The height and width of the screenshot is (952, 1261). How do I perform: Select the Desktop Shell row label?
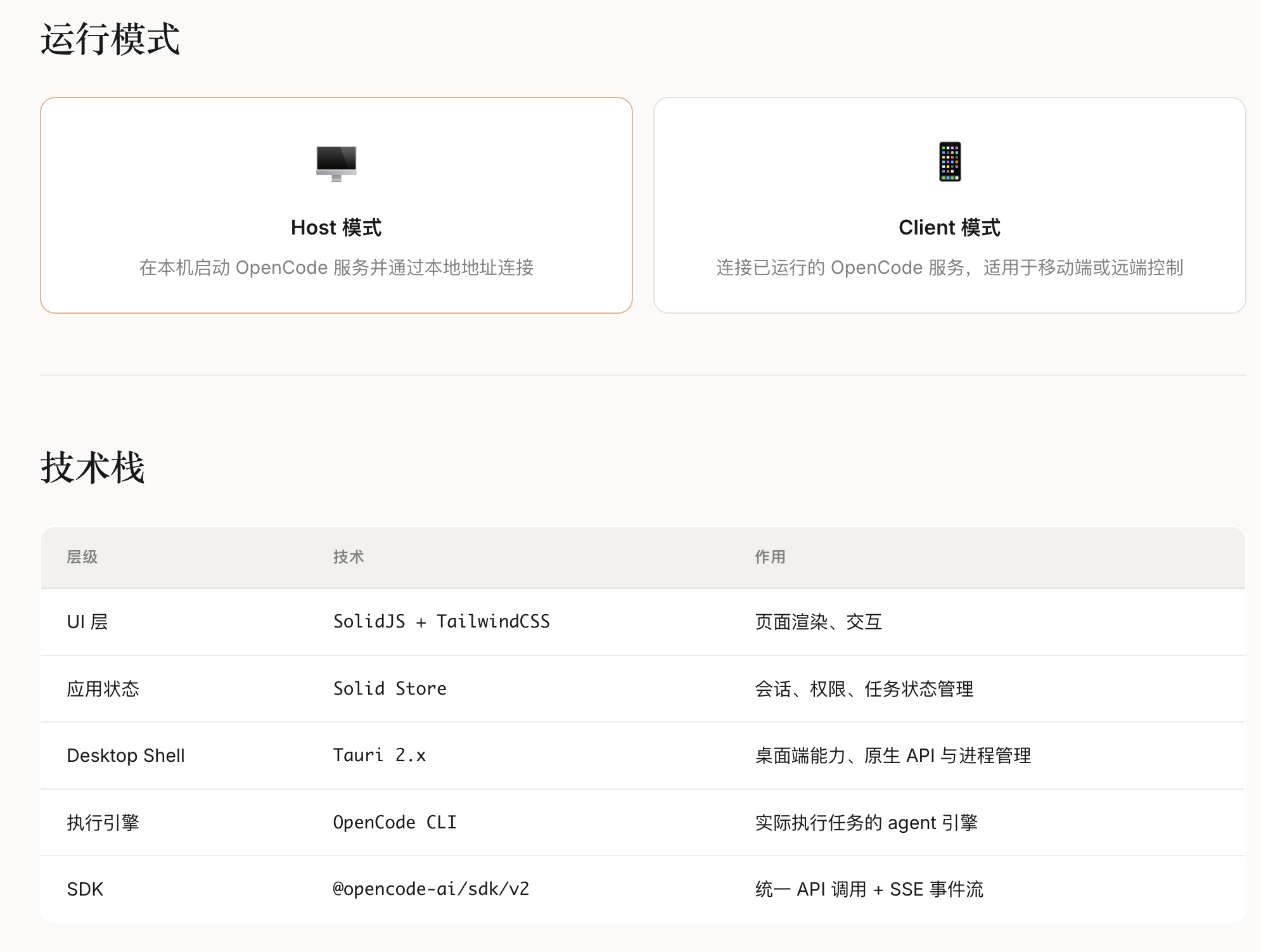coord(125,756)
